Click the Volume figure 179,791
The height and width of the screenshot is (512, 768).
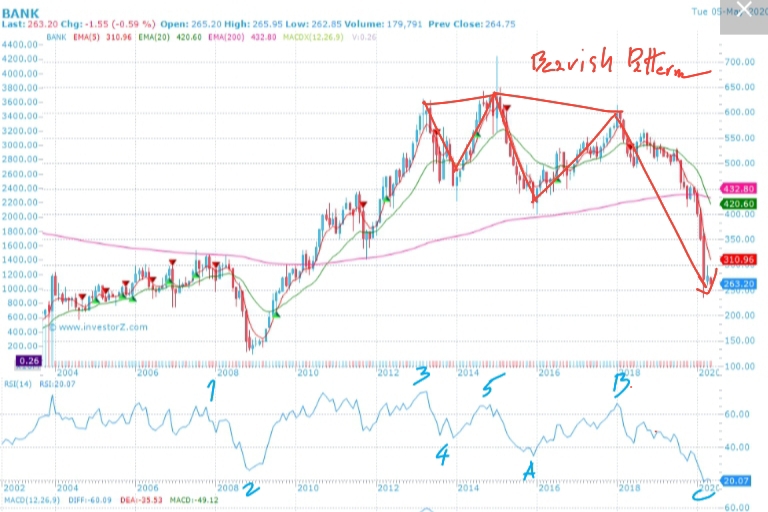click(404, 24)
